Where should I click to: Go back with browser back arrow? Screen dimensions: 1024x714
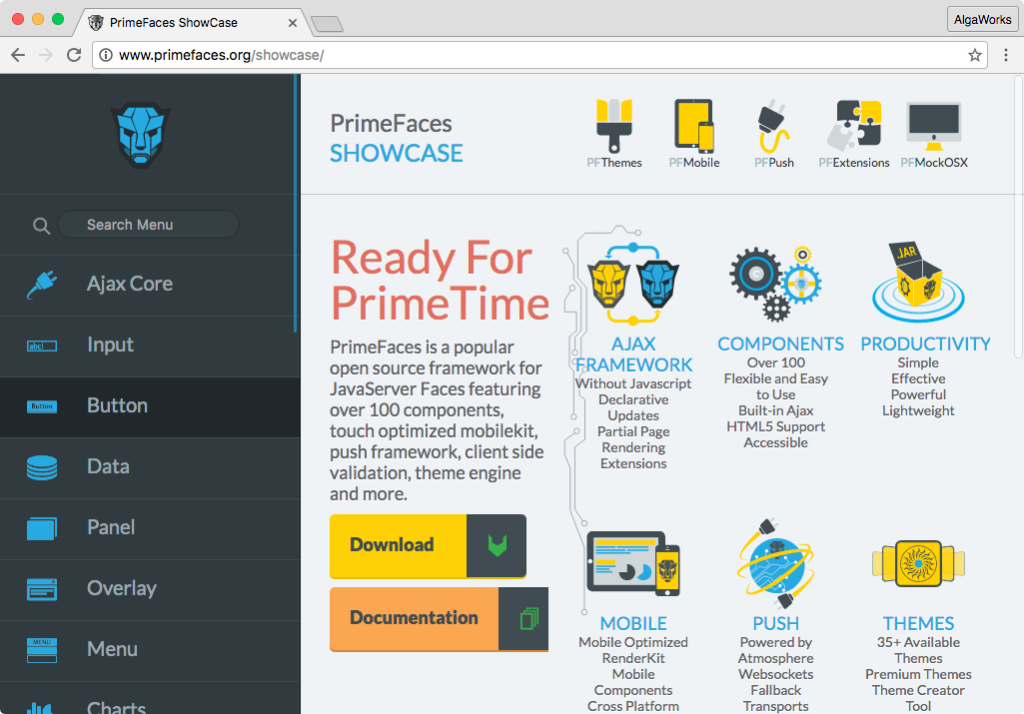[18, 55]
